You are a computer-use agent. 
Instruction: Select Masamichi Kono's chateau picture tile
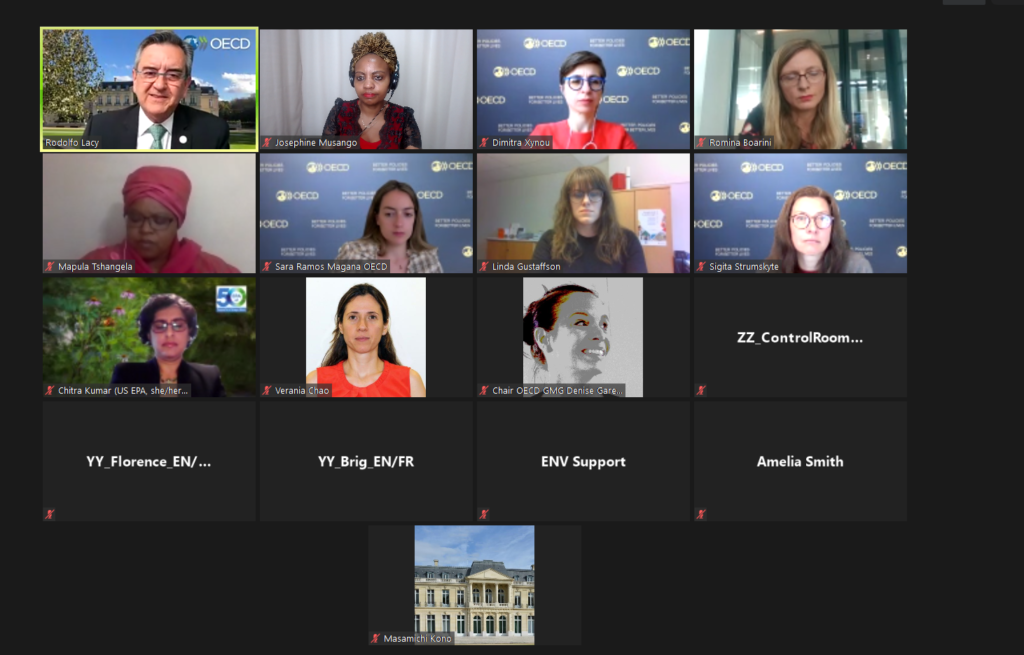point(475,585)
